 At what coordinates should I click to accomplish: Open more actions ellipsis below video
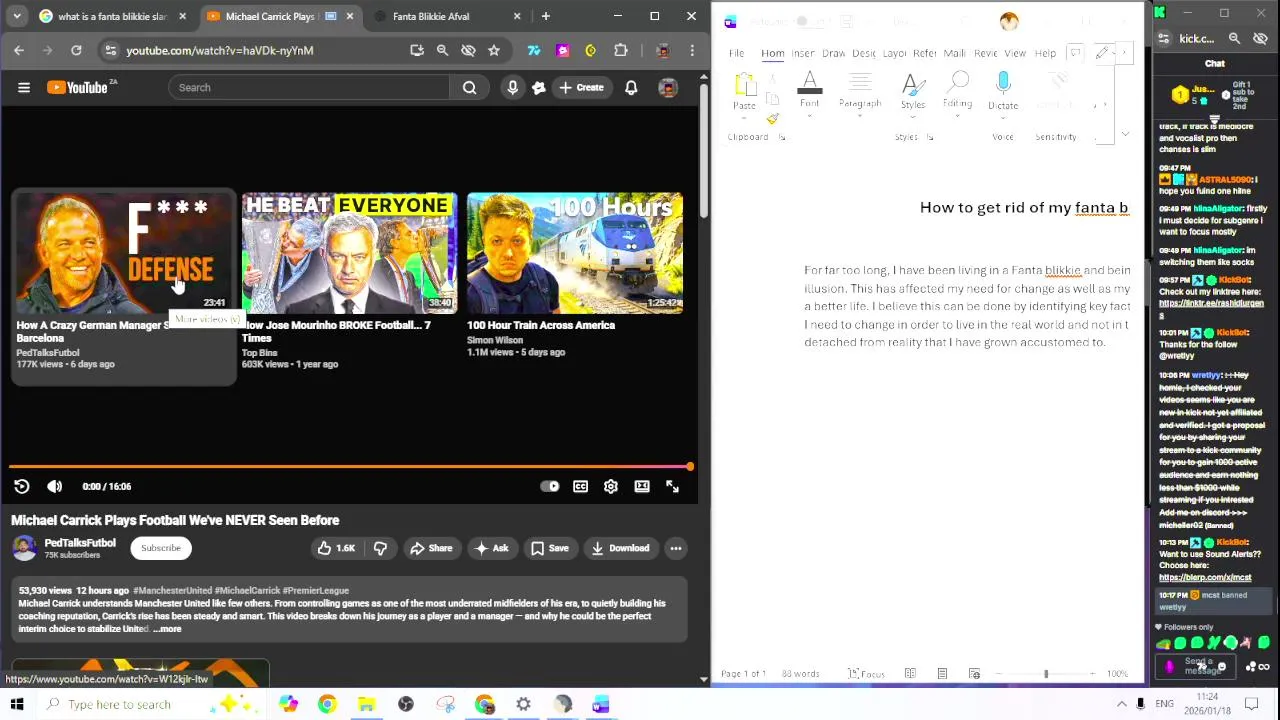tap(676, 548)
